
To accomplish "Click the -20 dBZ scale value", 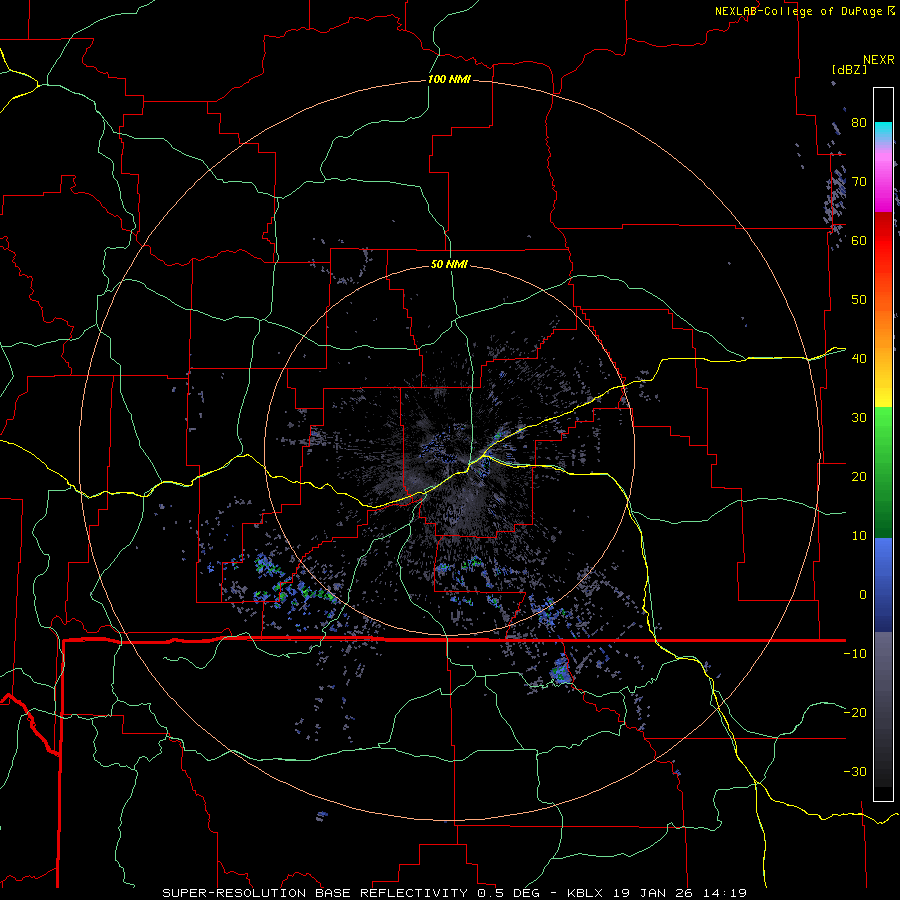I will coord(855,712).
